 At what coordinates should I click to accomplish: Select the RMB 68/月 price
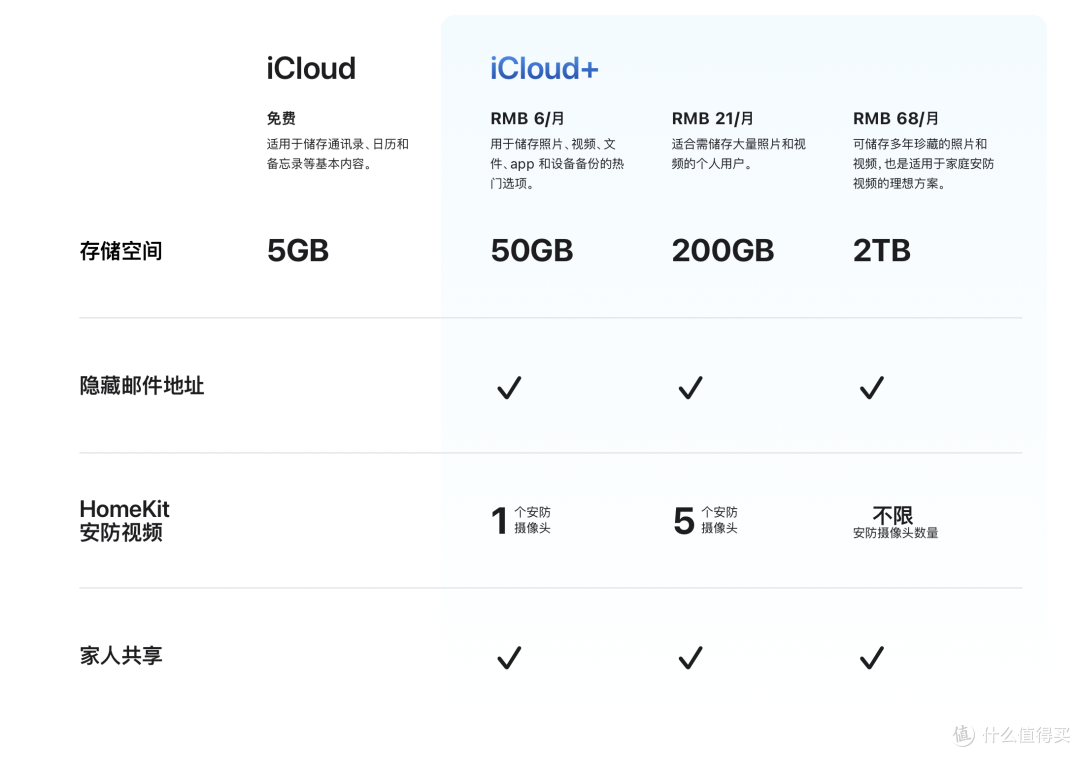click(895, 118)
